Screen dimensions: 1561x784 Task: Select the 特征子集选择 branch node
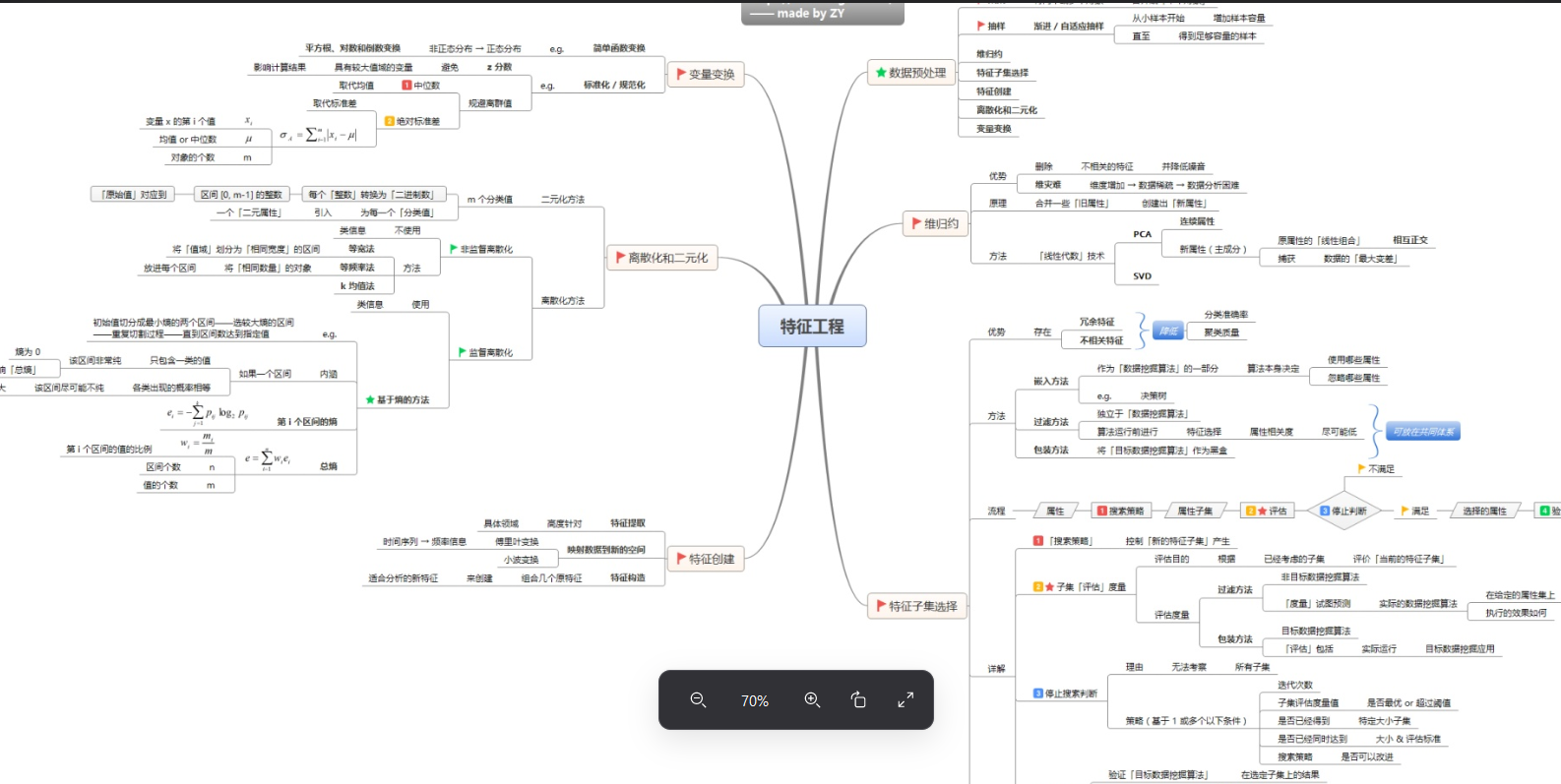point(916,606)
